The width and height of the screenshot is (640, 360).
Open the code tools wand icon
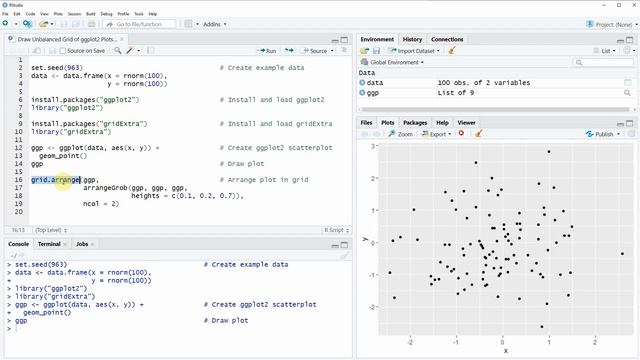pos(130,51)
